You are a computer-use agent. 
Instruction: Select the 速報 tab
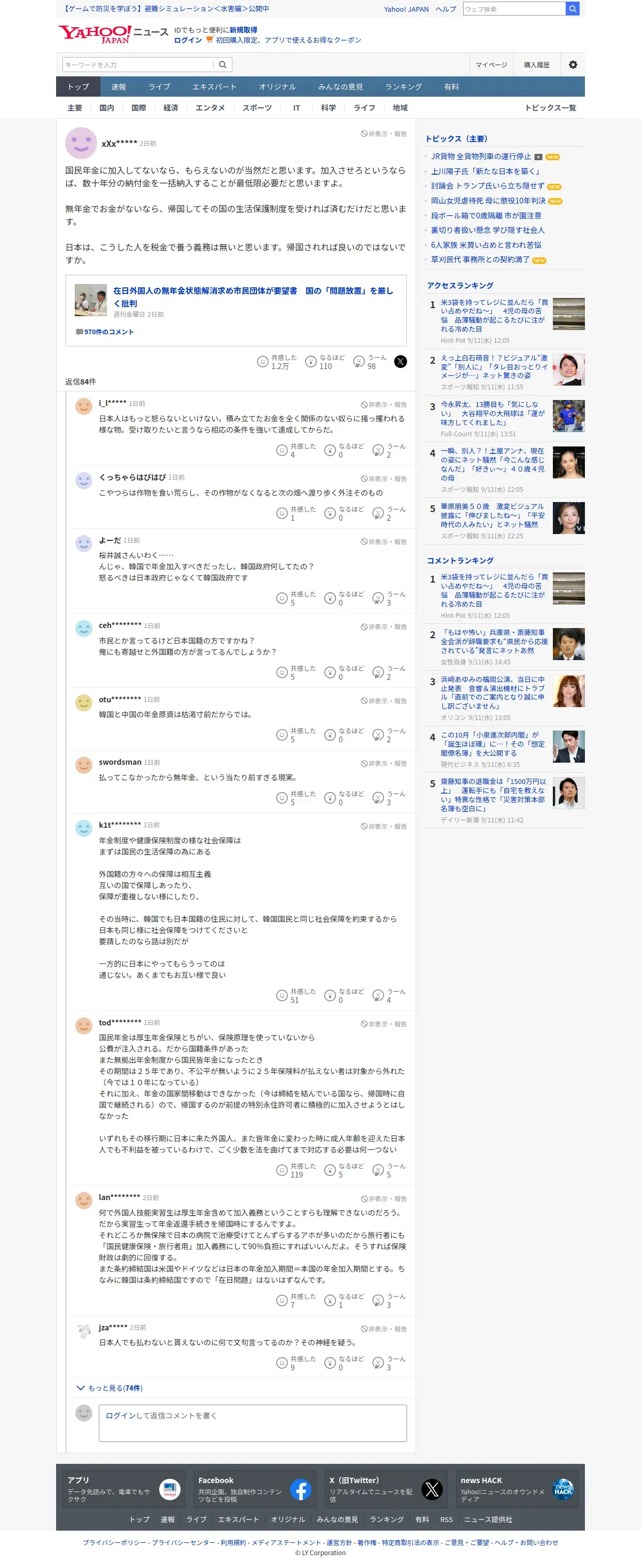(119, 87)
